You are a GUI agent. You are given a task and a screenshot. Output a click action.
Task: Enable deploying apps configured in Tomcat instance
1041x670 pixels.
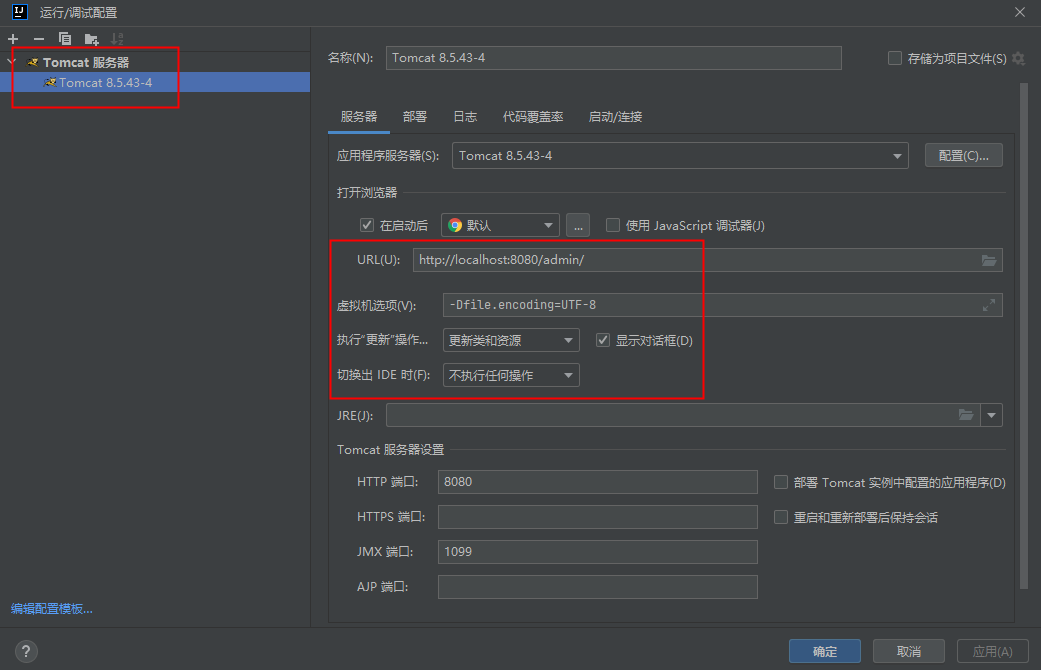point(781,482)
